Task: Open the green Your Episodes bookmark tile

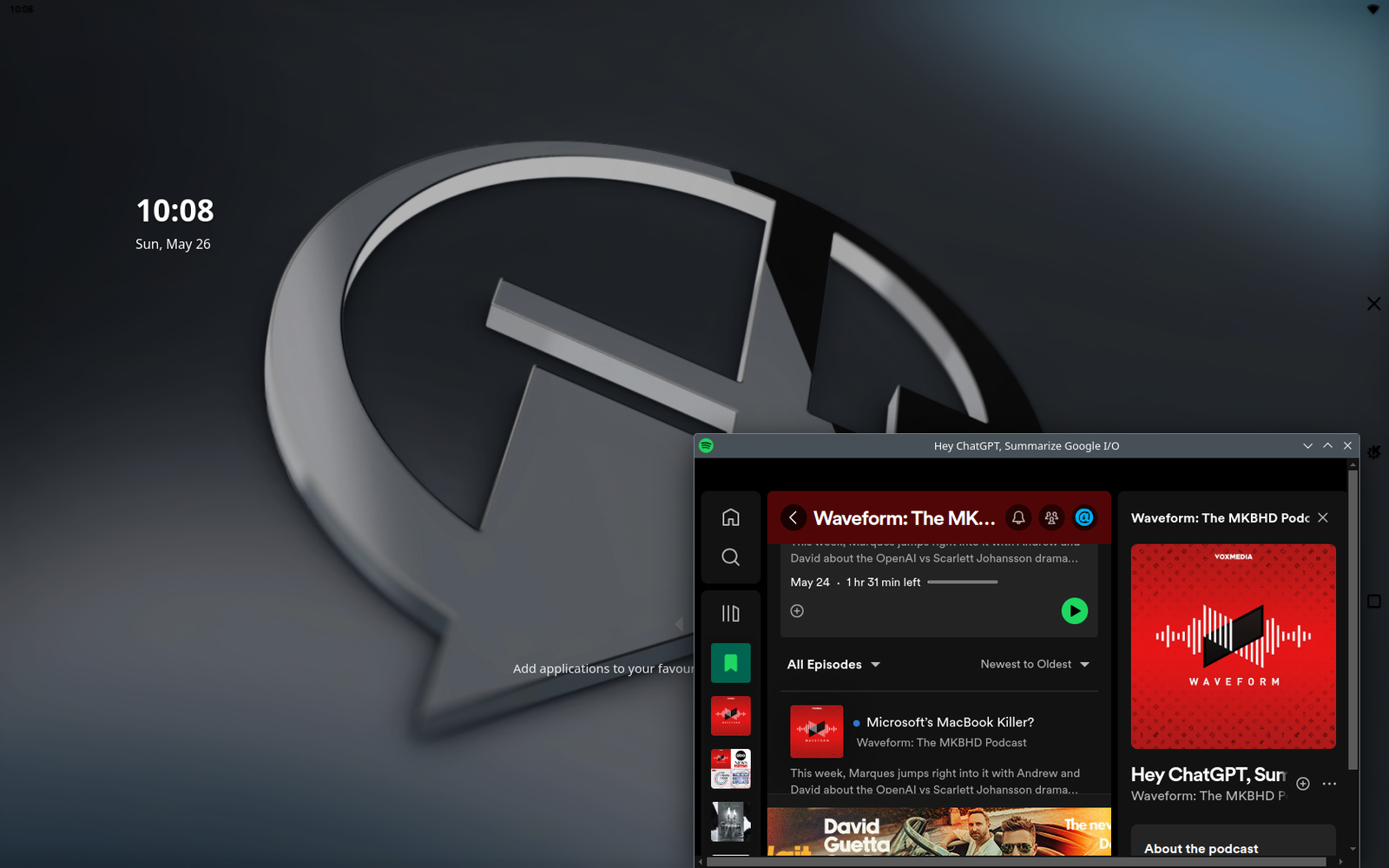Action: (x=730, y=663)
